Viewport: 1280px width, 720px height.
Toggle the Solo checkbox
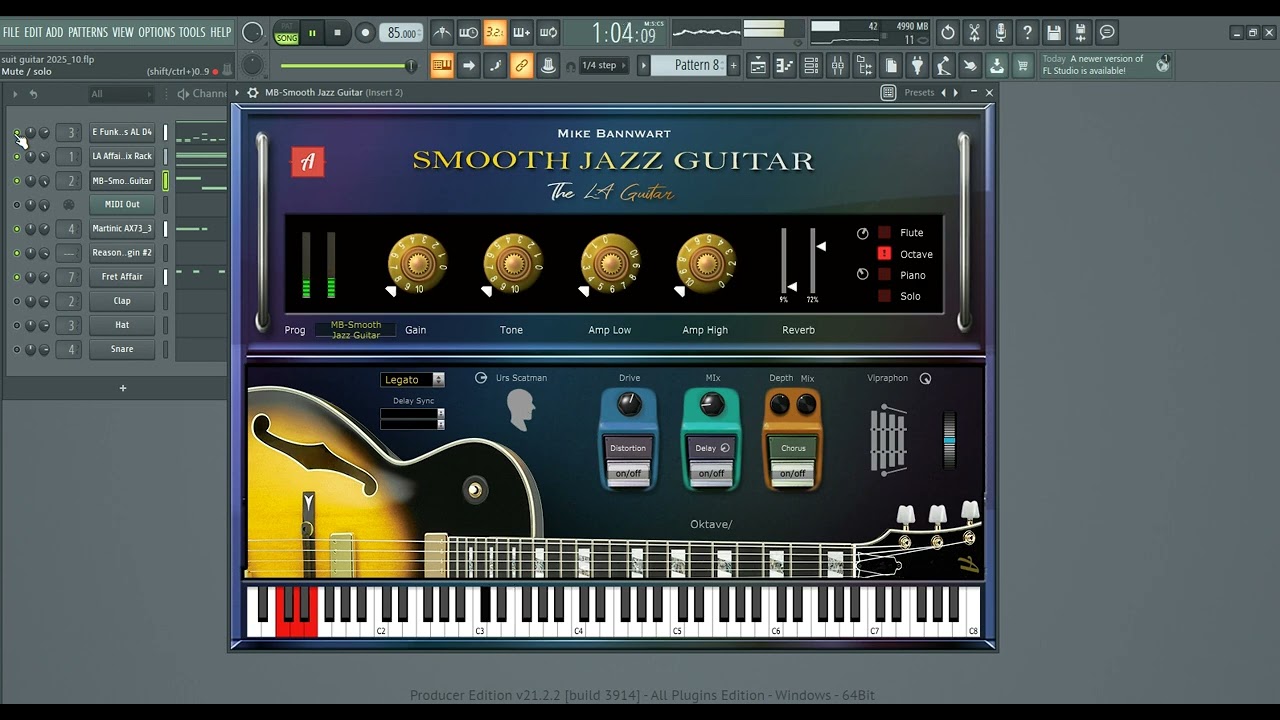(x=884, y=296)
